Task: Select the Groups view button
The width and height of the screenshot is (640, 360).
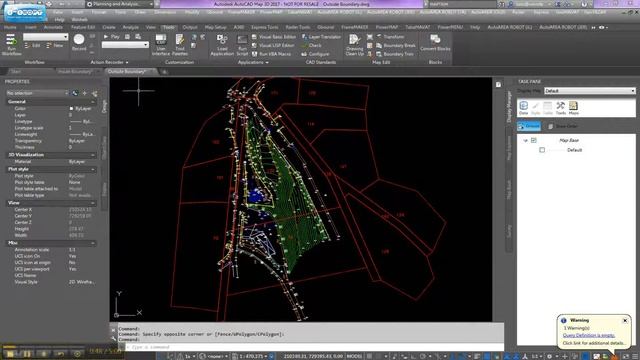Action: coord(529,126)
